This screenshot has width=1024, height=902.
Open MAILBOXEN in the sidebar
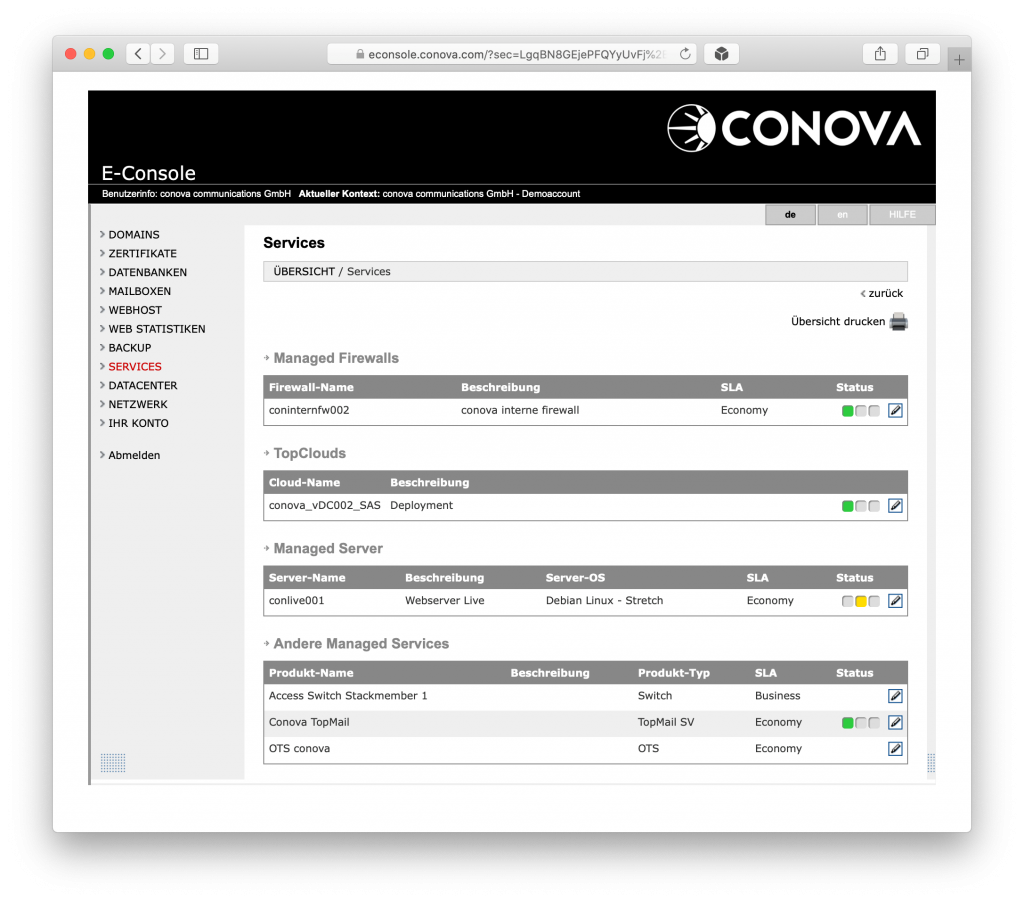pyautogui.click(x=140, y=291)
